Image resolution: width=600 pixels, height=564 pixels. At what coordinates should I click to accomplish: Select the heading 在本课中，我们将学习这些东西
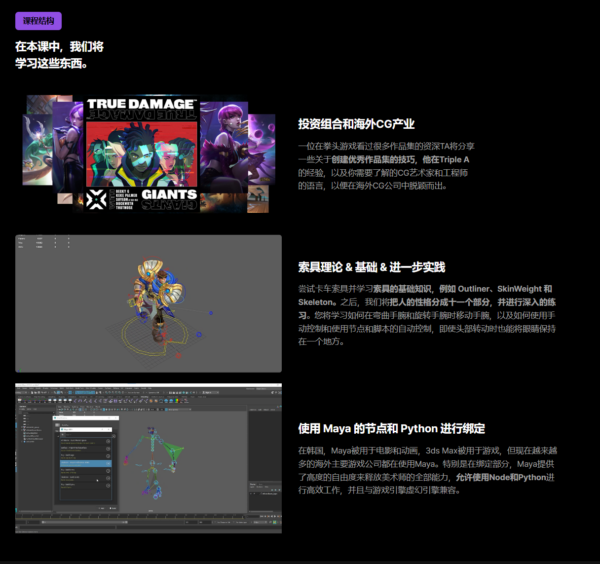coord(59,55)
